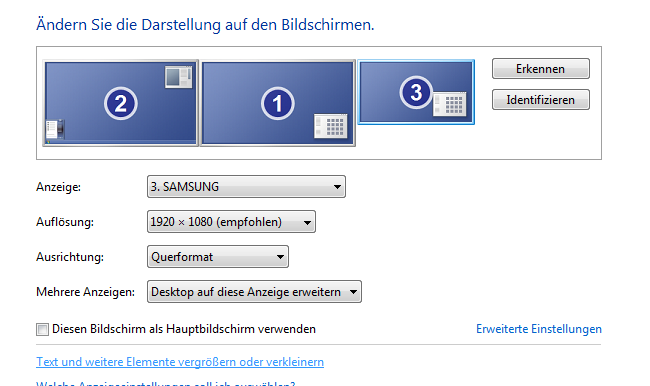650x386 pixels.
Task: Click the Identifizieren button
Action: [541, 100]
